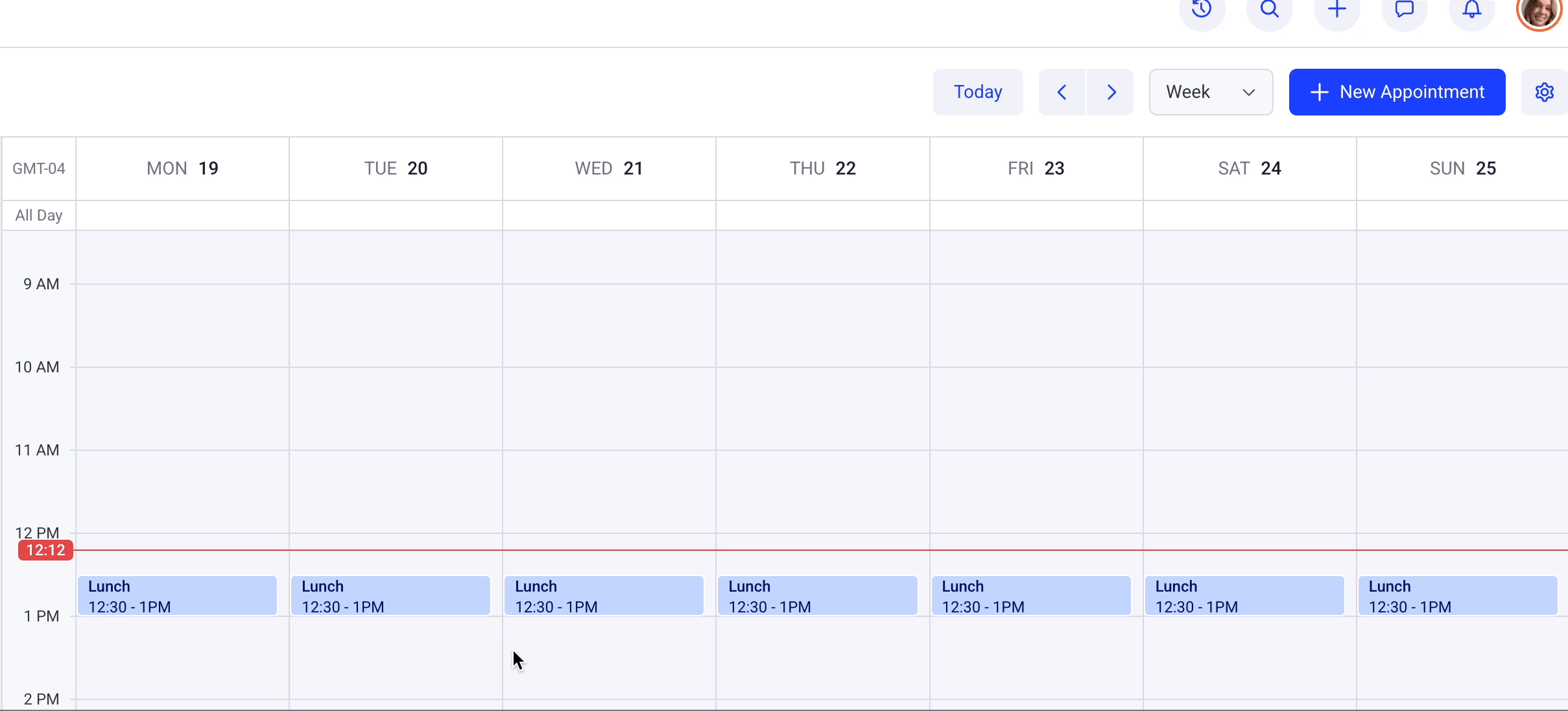Screen dimensions: 1568x711
Task: Click the Today button
Action: [x=977, y=91]
